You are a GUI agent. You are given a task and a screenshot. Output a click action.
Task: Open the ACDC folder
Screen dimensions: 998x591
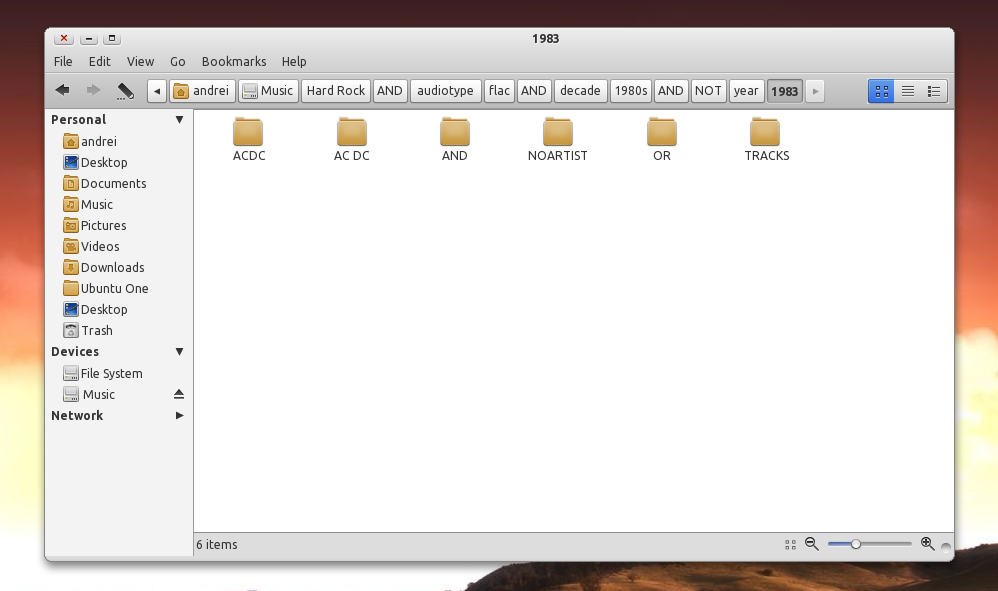248,139
